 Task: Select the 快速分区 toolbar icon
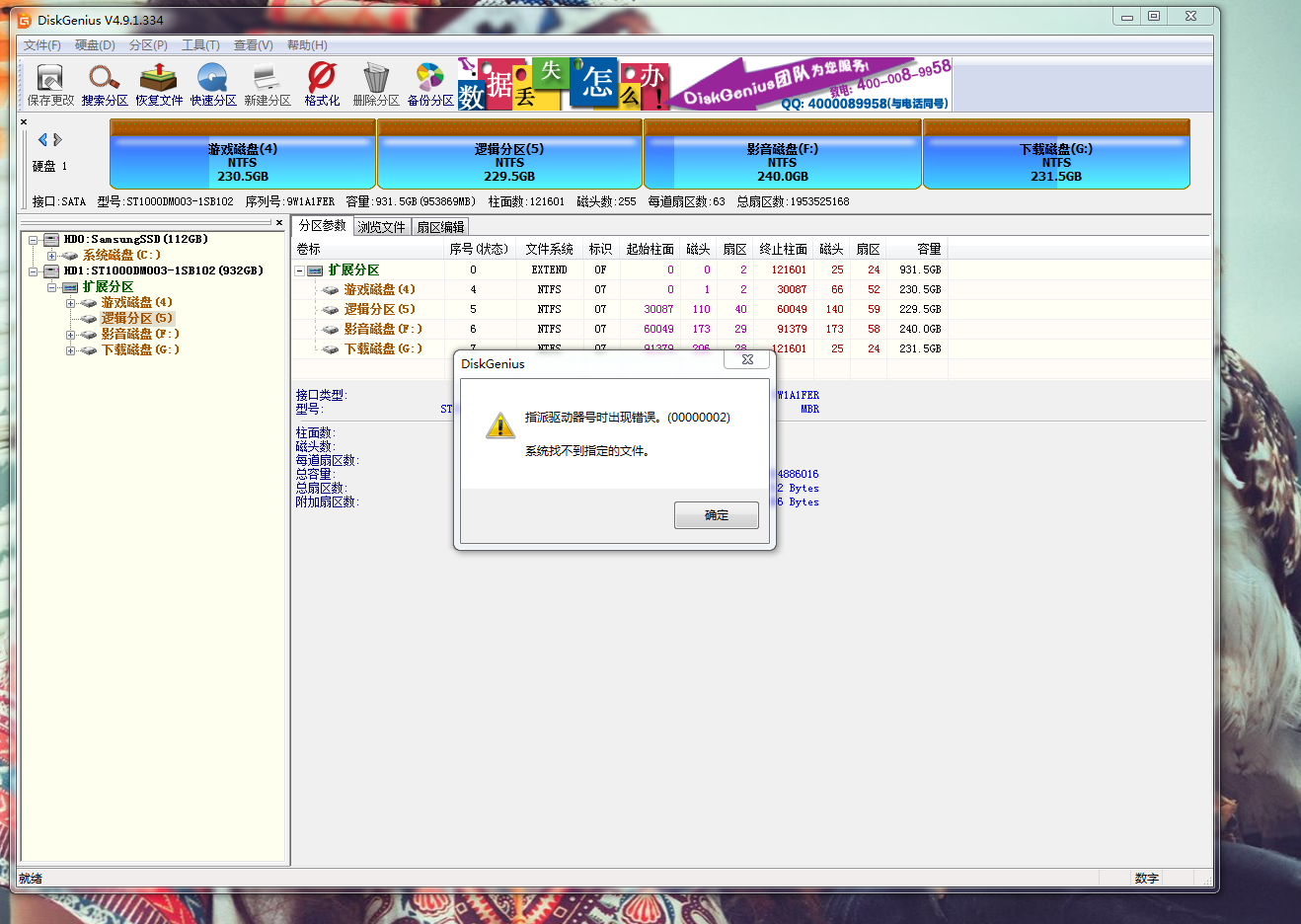[x=213, y=85]
